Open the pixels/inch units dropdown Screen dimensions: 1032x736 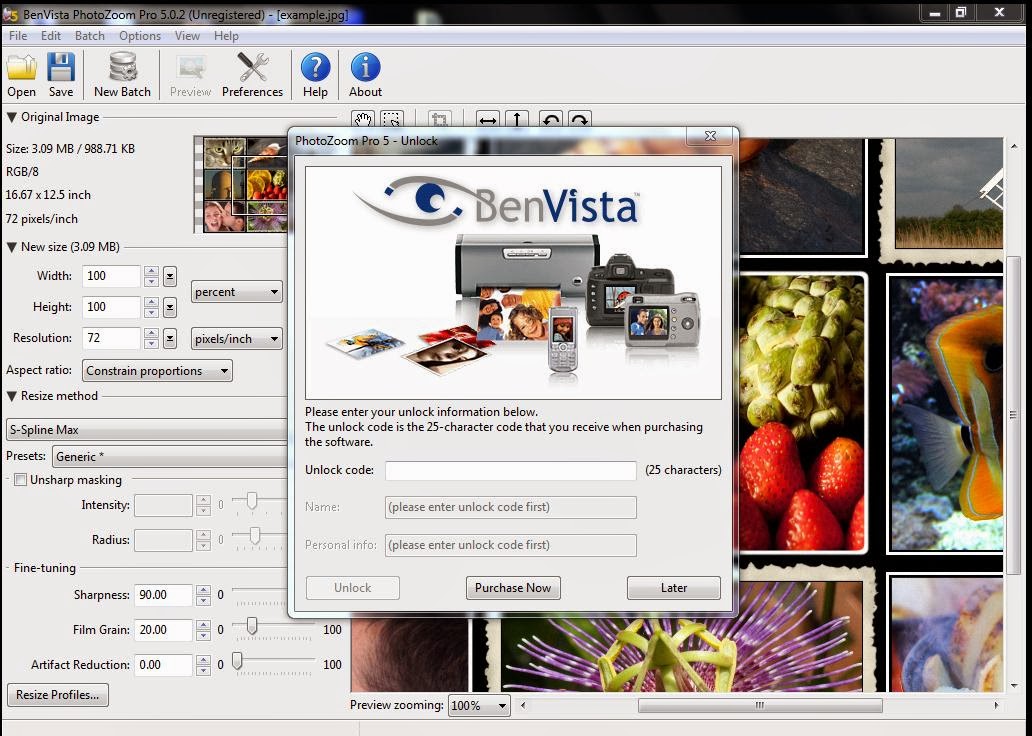(236, 339)
